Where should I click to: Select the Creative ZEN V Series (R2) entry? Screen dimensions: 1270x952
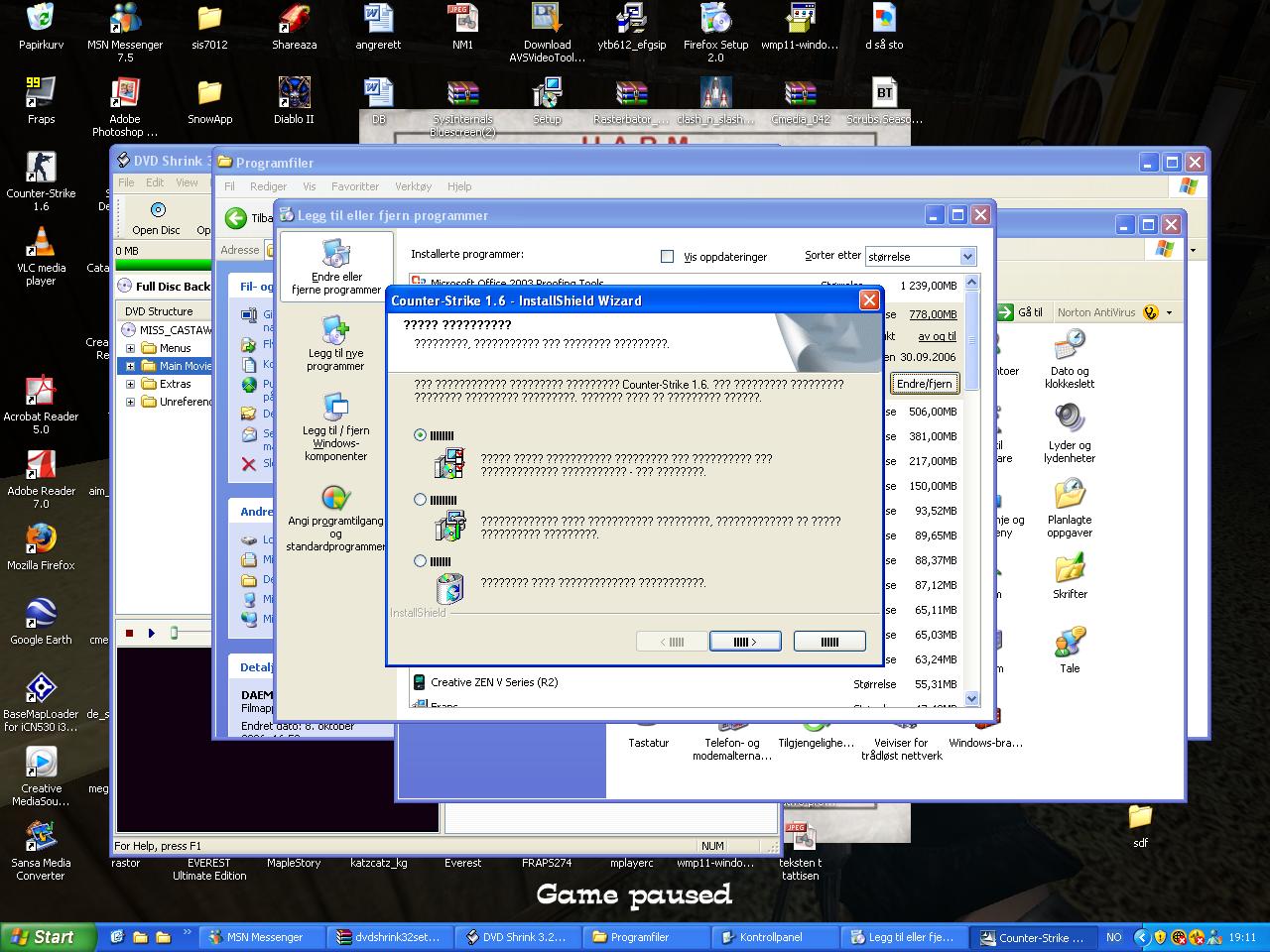(684, 682)
